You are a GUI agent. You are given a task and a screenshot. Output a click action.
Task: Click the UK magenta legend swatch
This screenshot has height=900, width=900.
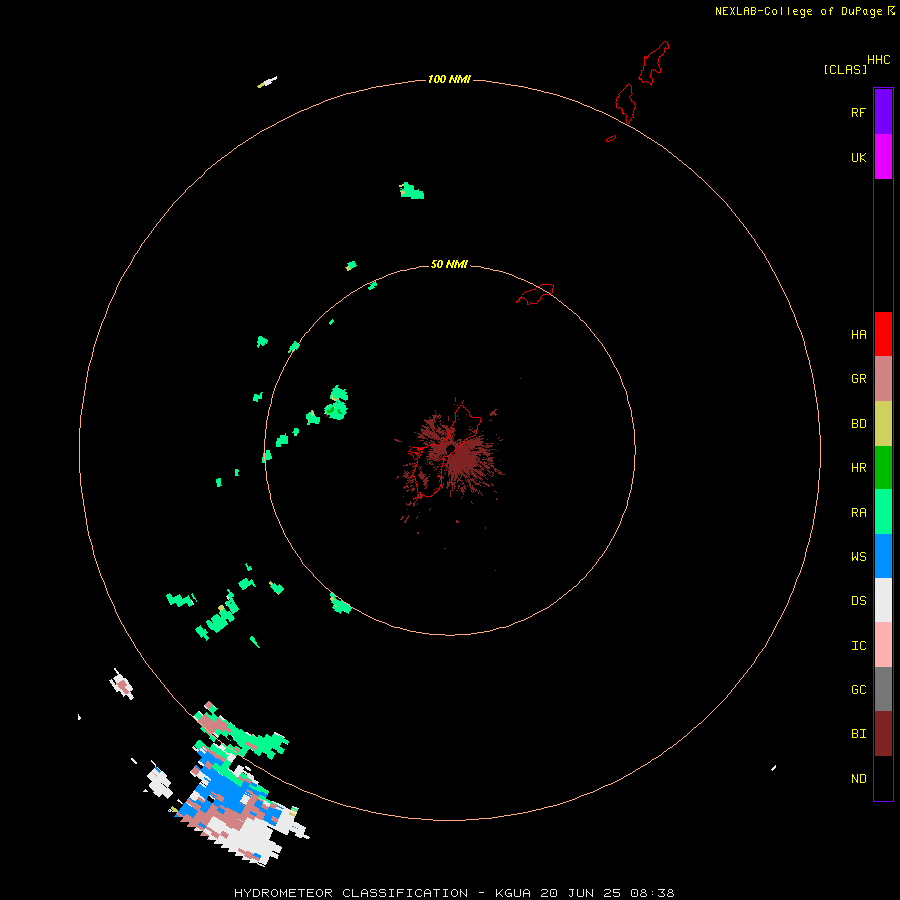[x=883, y=157]
